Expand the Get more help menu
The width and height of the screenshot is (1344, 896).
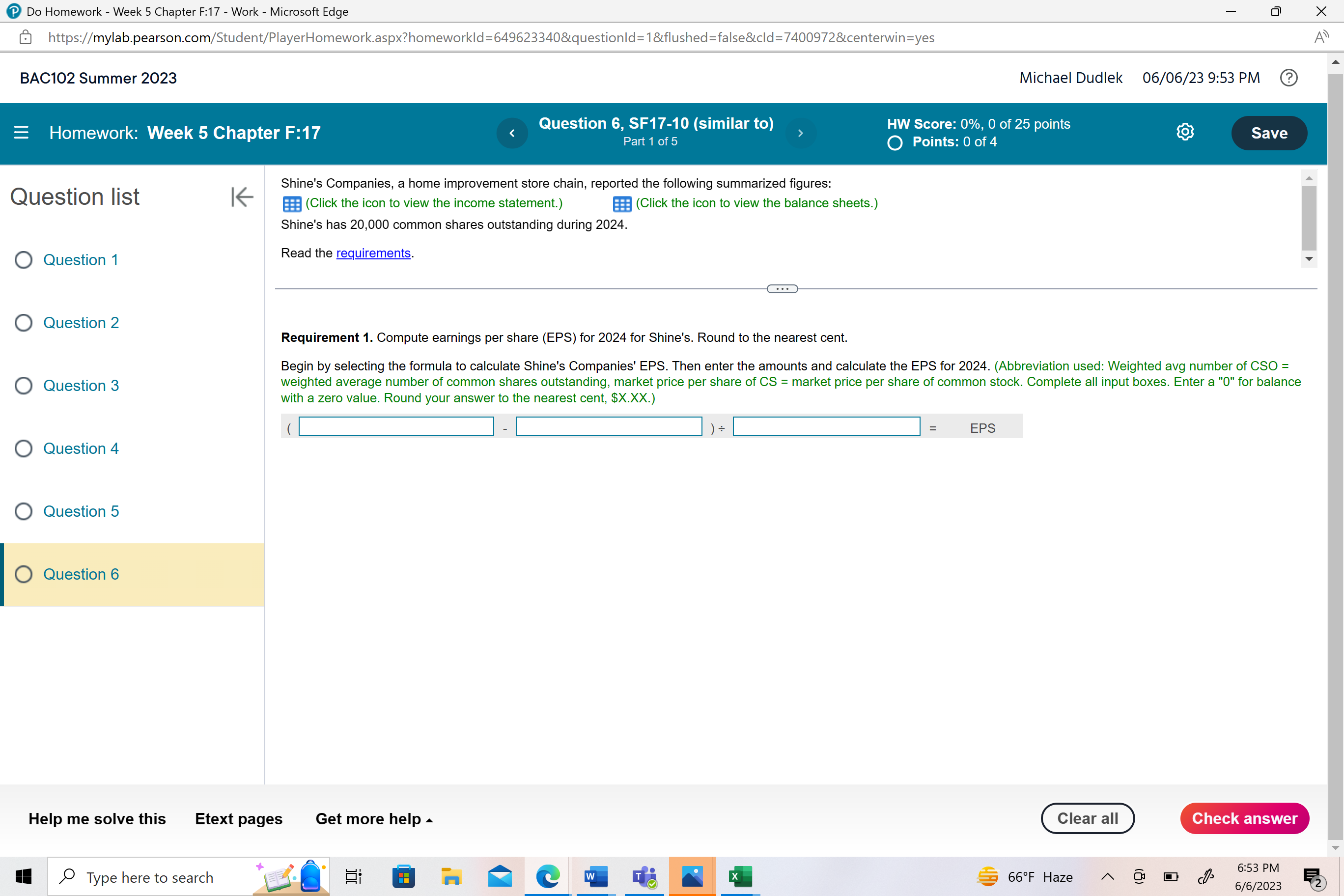point(374,819)
